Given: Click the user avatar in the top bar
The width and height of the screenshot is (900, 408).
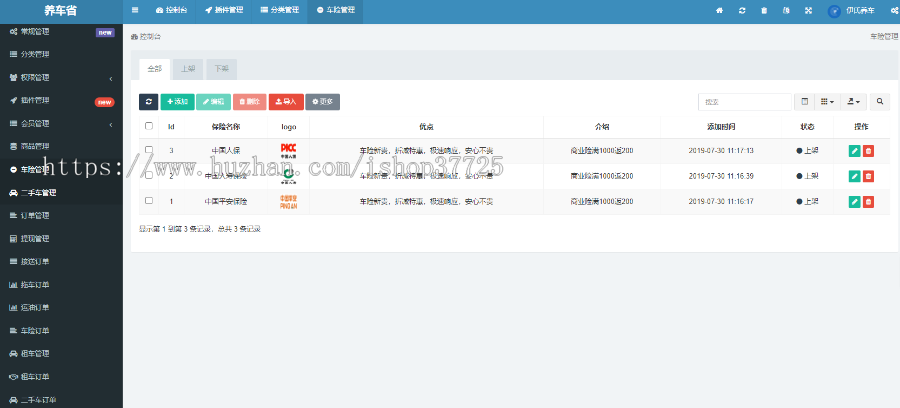Looking at the screenshot, I should [834, 11].
